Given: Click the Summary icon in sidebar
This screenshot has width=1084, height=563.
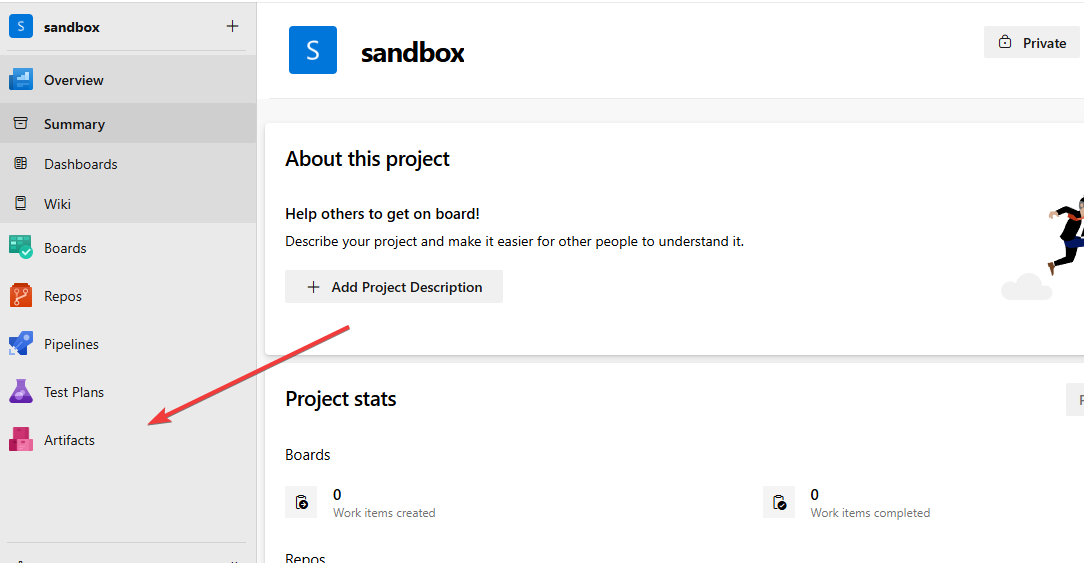Looking at the screenshot, I should 21,123.
